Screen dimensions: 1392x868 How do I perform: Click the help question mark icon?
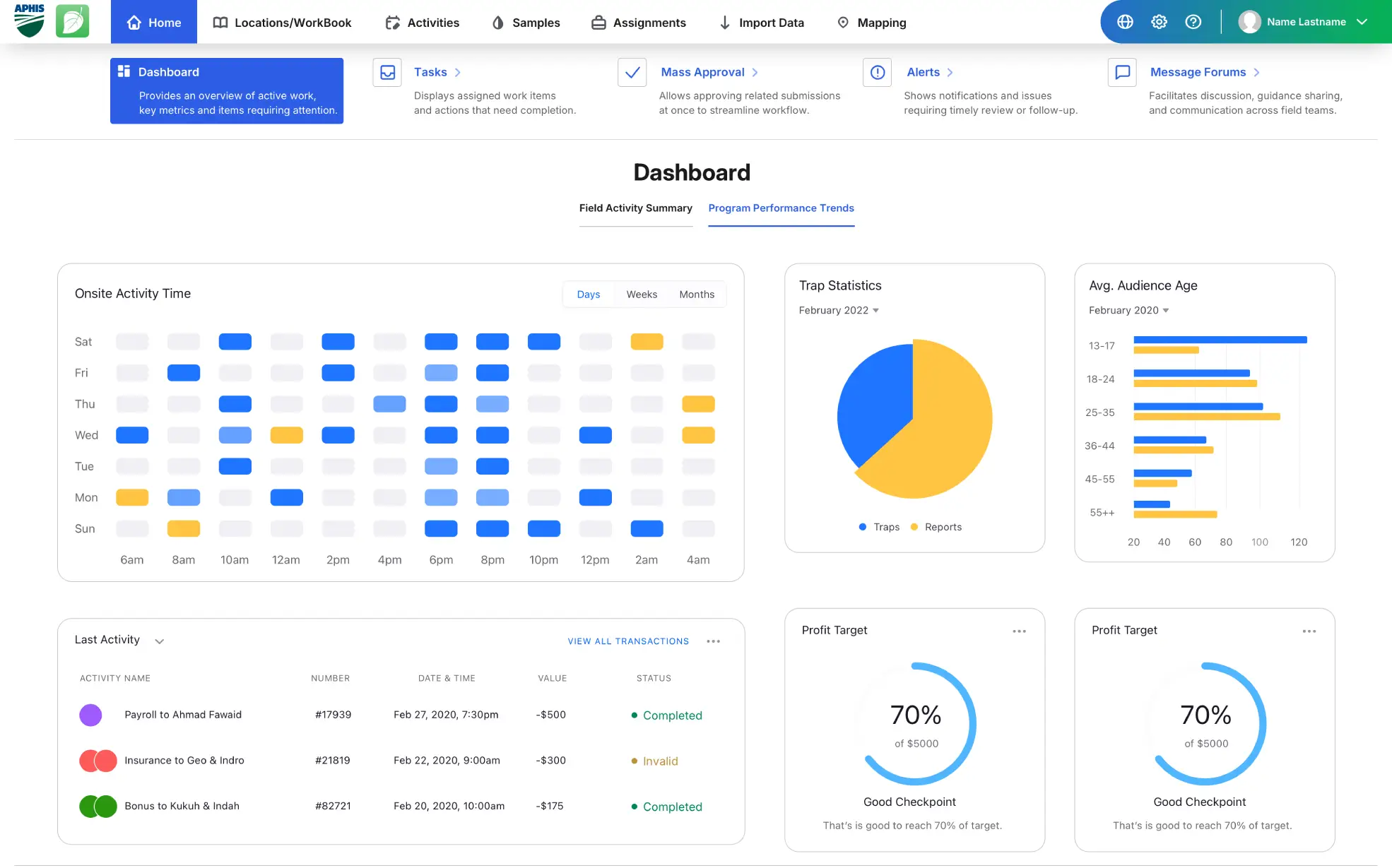[x=1193, y=22]
